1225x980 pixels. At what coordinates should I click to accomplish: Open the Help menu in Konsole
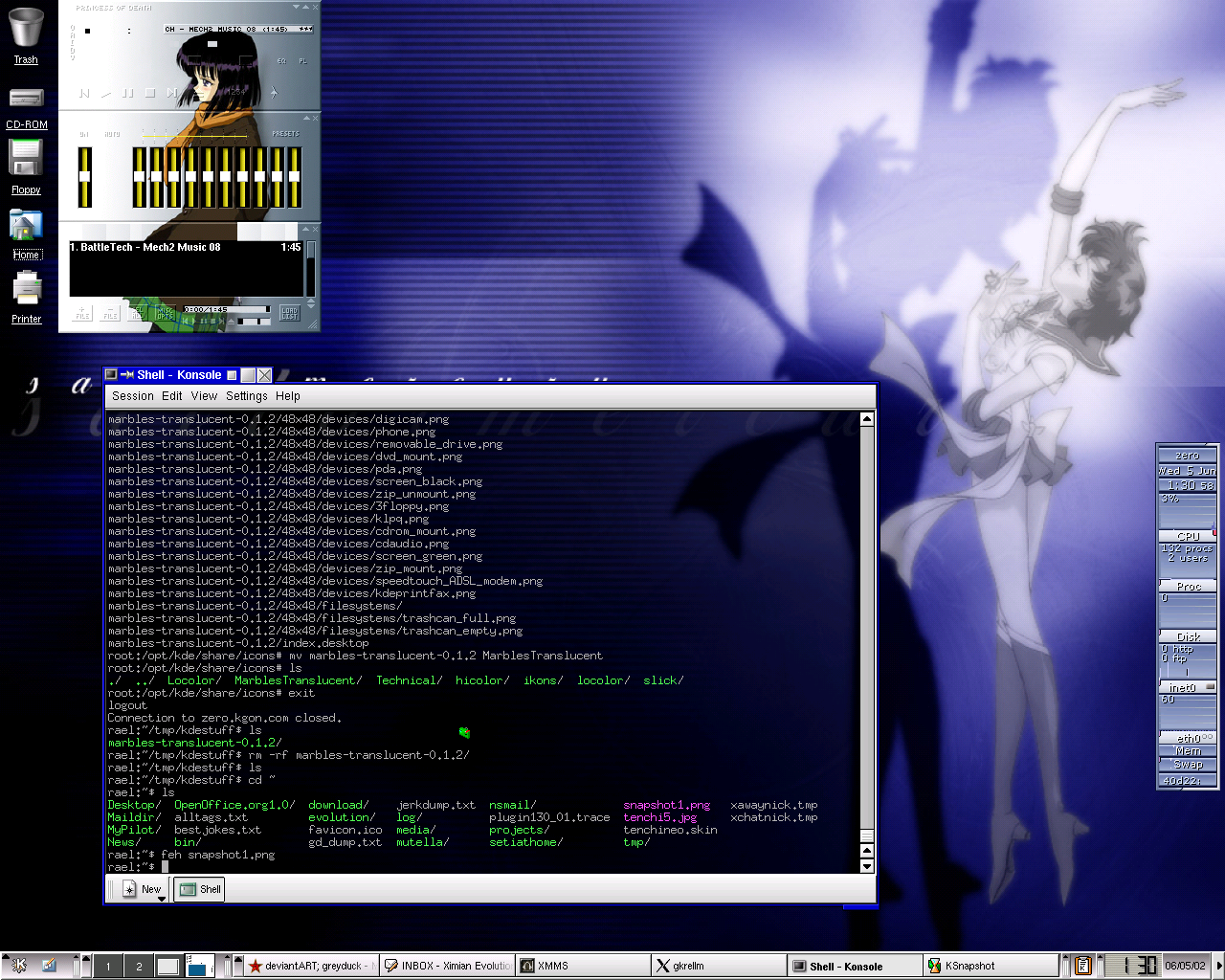288,396
